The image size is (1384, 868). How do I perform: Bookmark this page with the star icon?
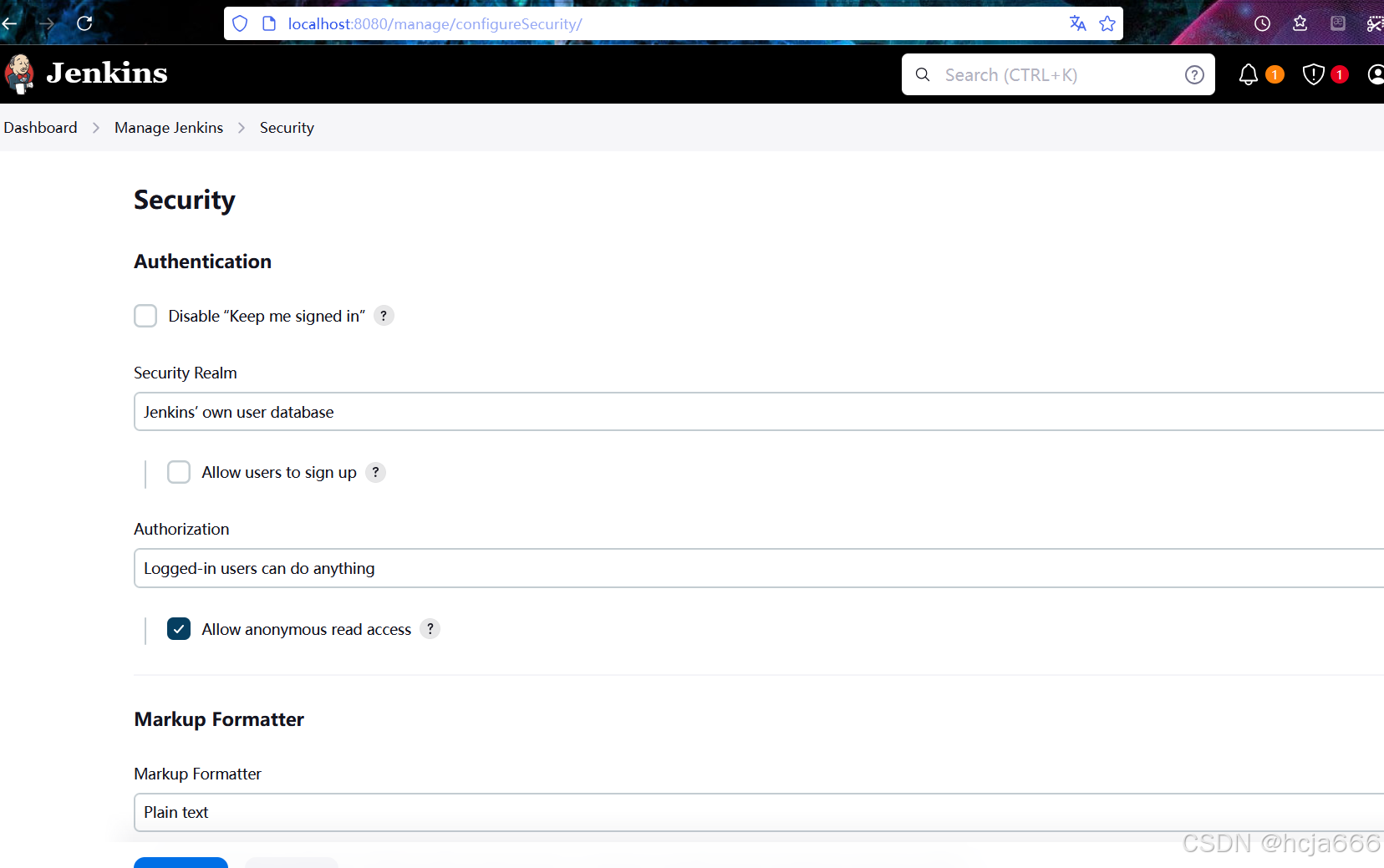(1107, 23)
